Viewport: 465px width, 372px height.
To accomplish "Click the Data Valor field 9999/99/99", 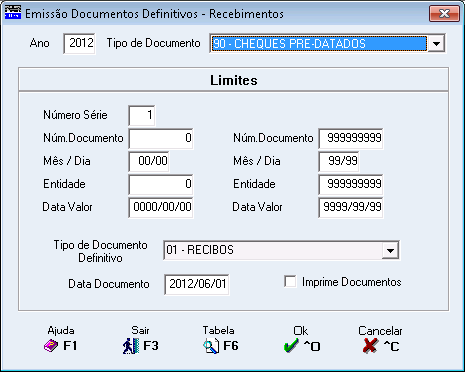I will click(x=351, y=207).
